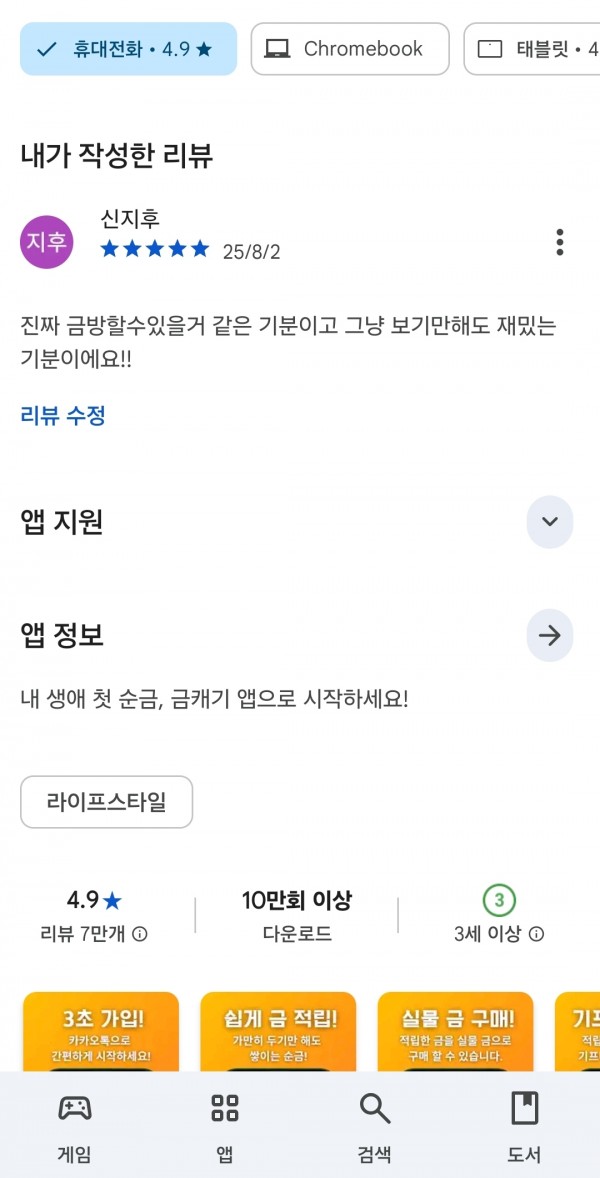Open the review three-dot options menu

559,242
